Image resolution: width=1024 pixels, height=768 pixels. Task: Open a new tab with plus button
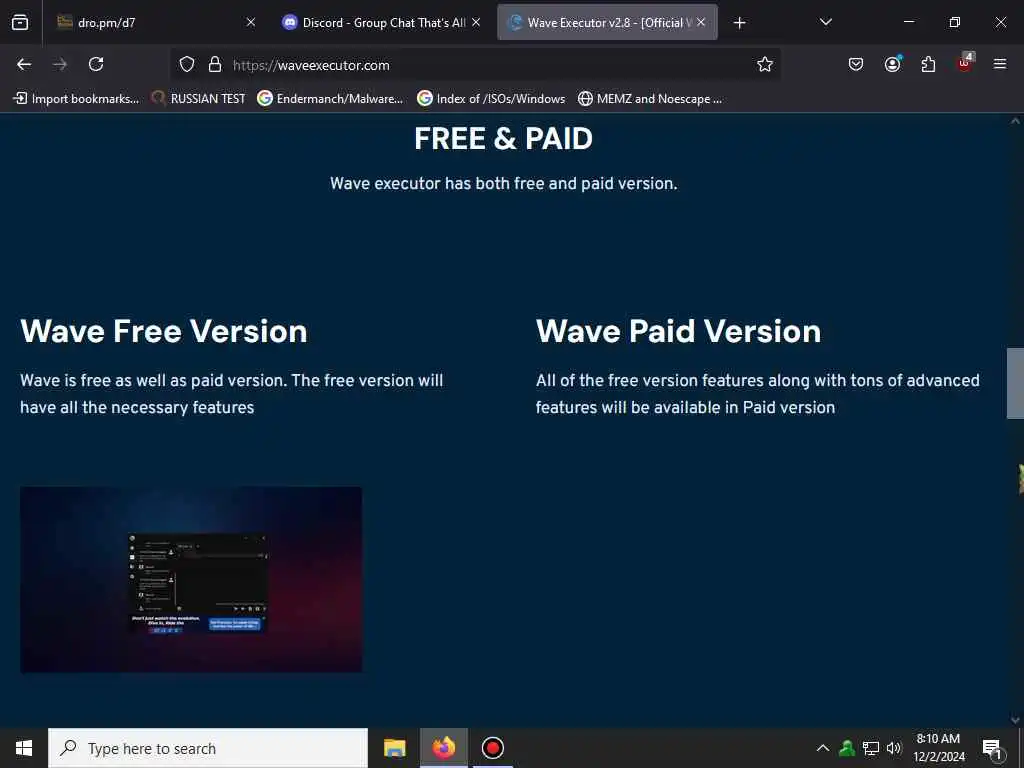click(739, 23)
